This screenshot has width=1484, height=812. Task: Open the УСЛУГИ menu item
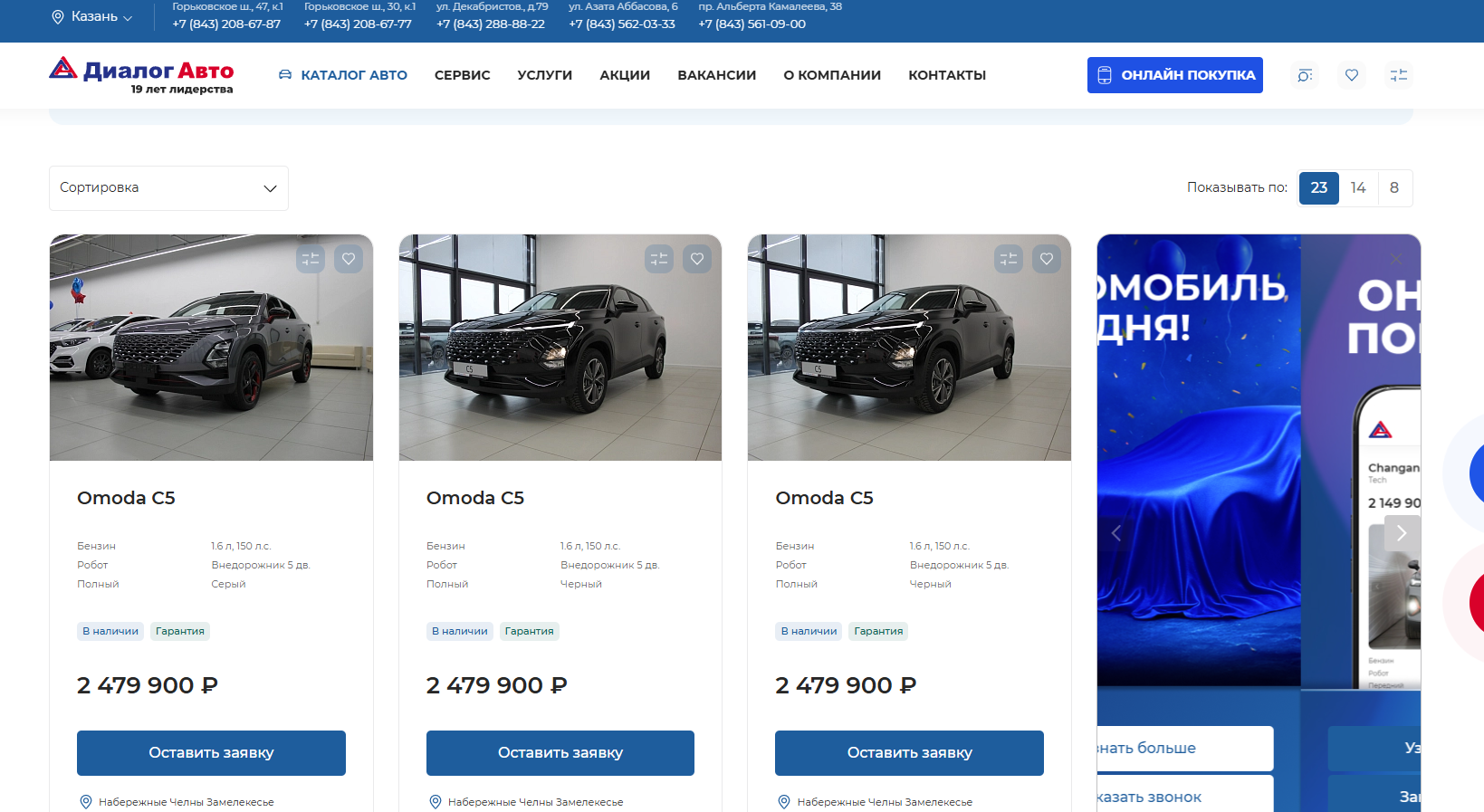coord(545,75)
